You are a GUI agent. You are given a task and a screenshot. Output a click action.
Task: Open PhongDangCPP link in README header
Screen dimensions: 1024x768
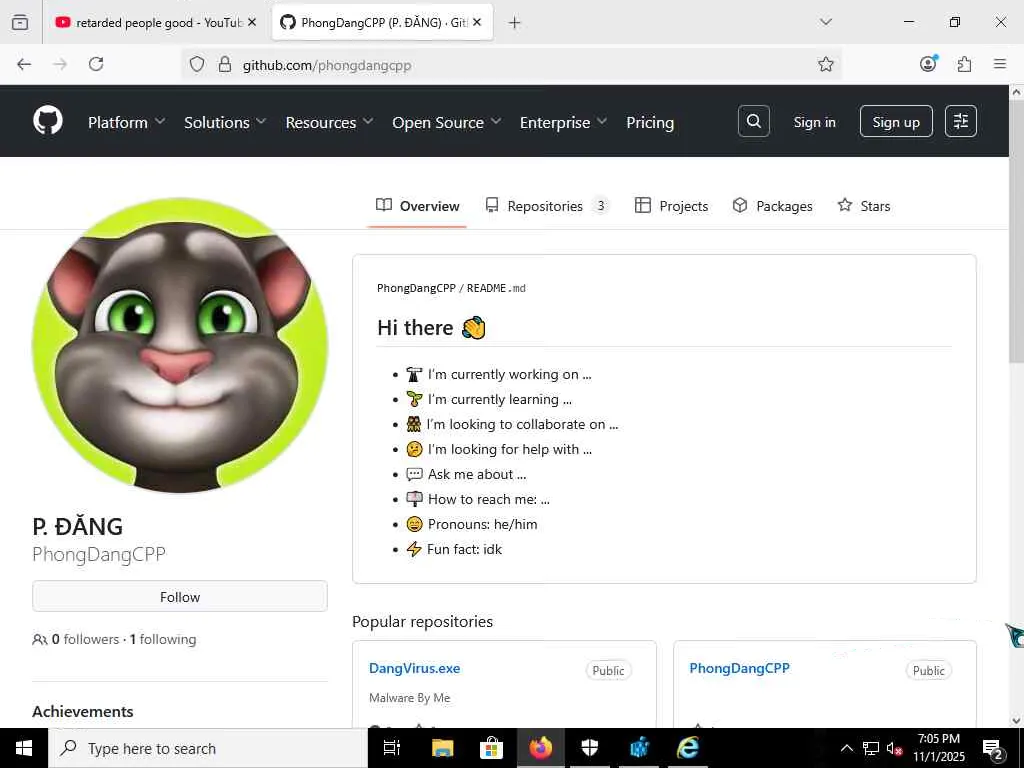pyautogui.click(x=416, y=288)
